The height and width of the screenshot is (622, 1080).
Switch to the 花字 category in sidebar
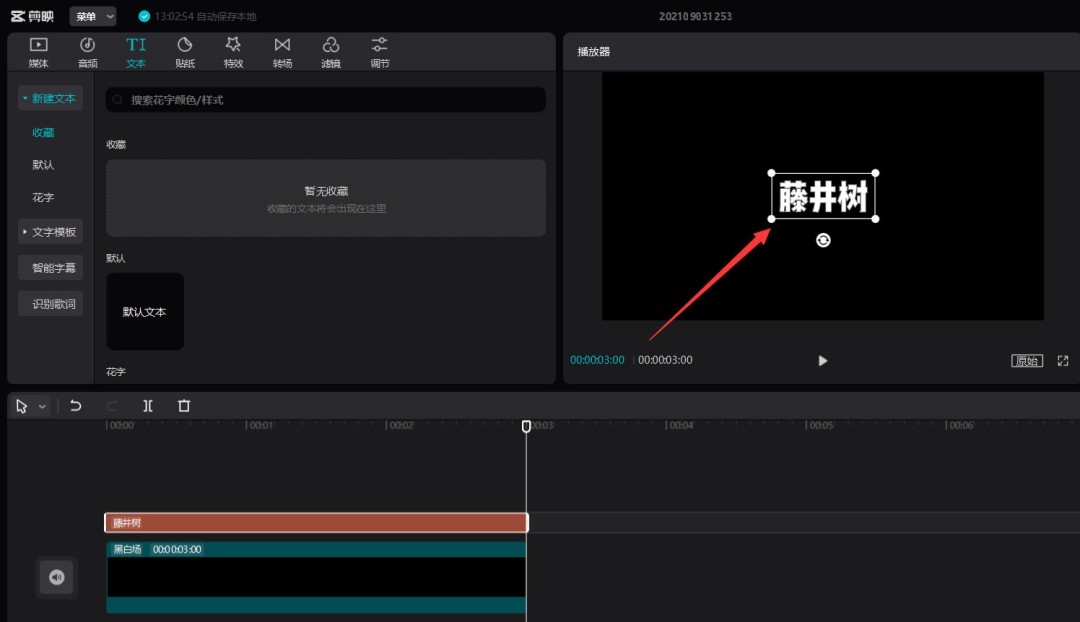point(43,197)
